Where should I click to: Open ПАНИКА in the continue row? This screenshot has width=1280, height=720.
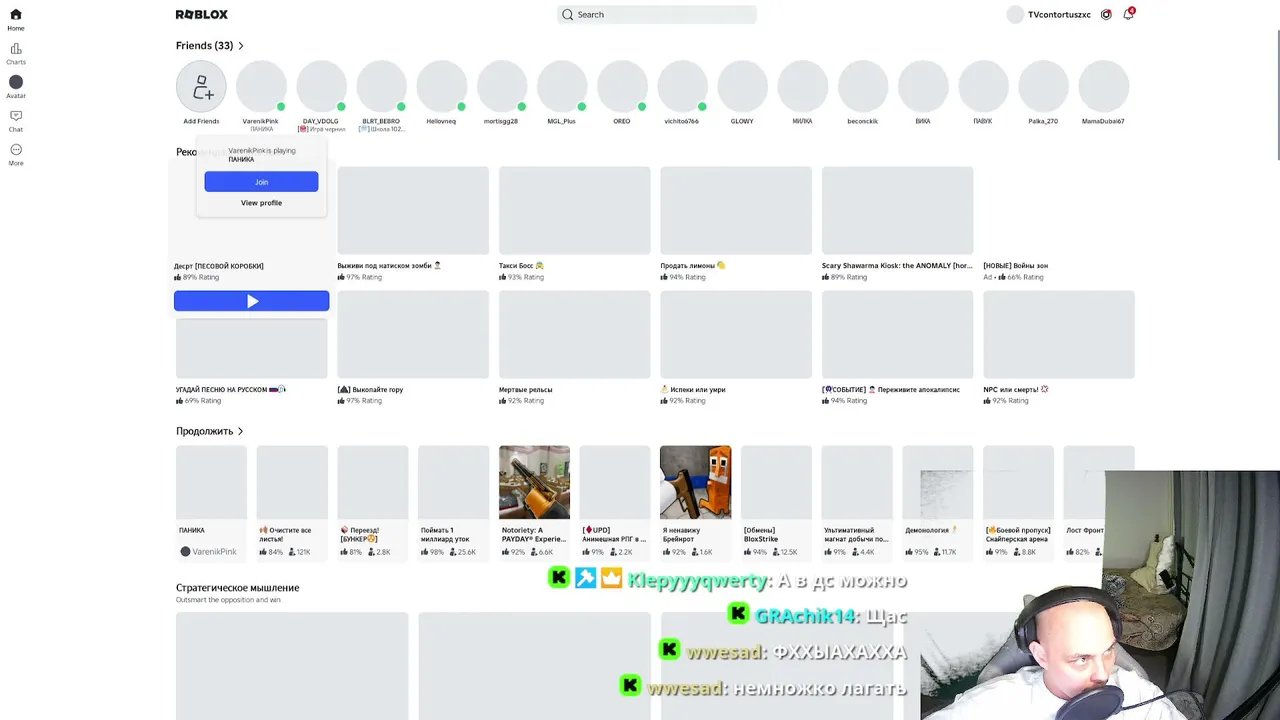tap(211, 501)
